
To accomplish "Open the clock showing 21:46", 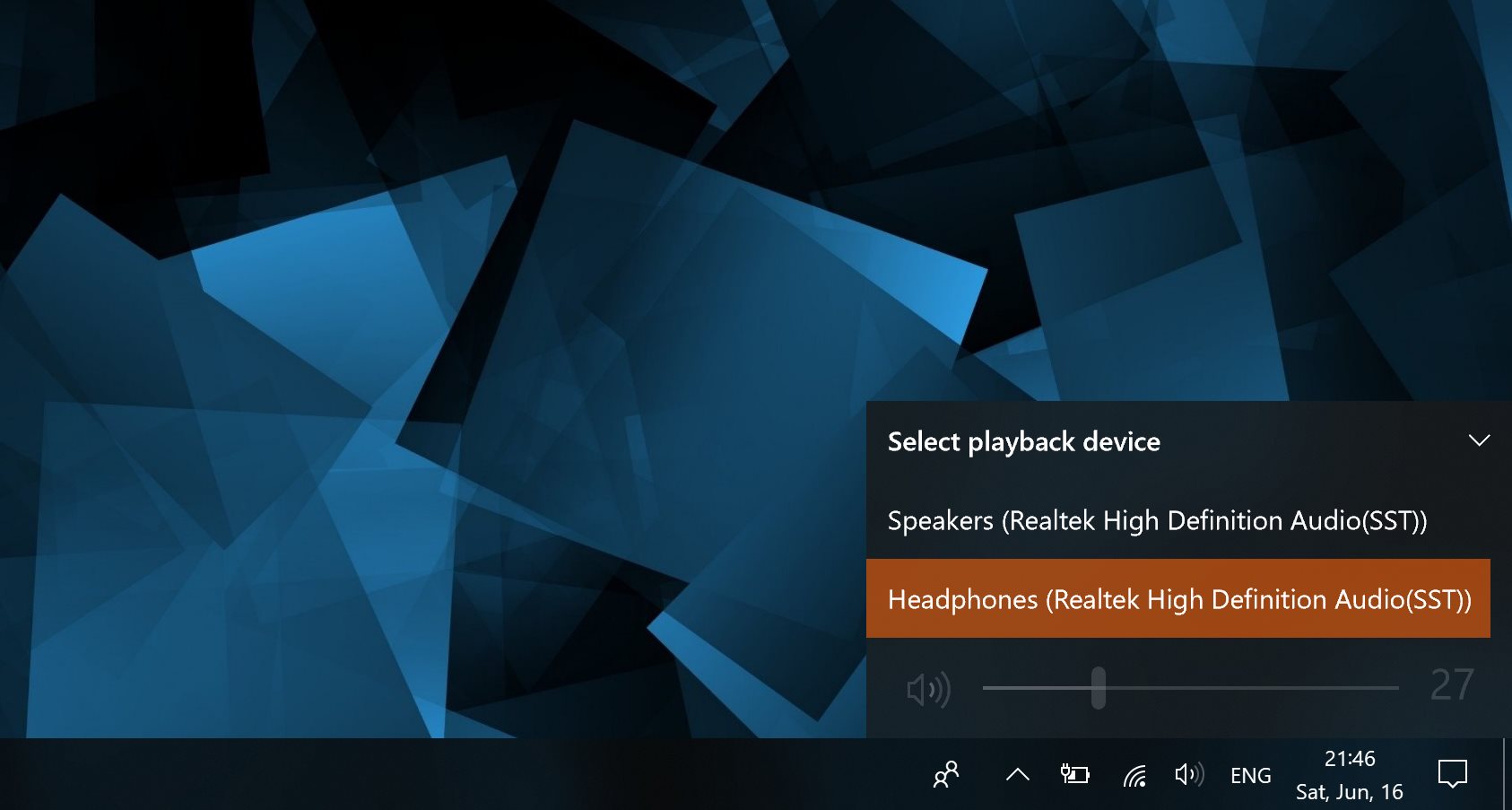I will point(1350,775).
